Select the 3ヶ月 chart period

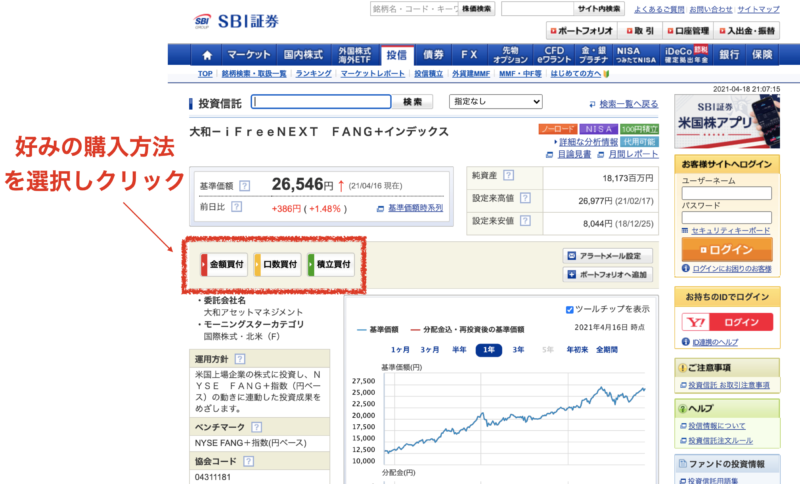[430, 350]
